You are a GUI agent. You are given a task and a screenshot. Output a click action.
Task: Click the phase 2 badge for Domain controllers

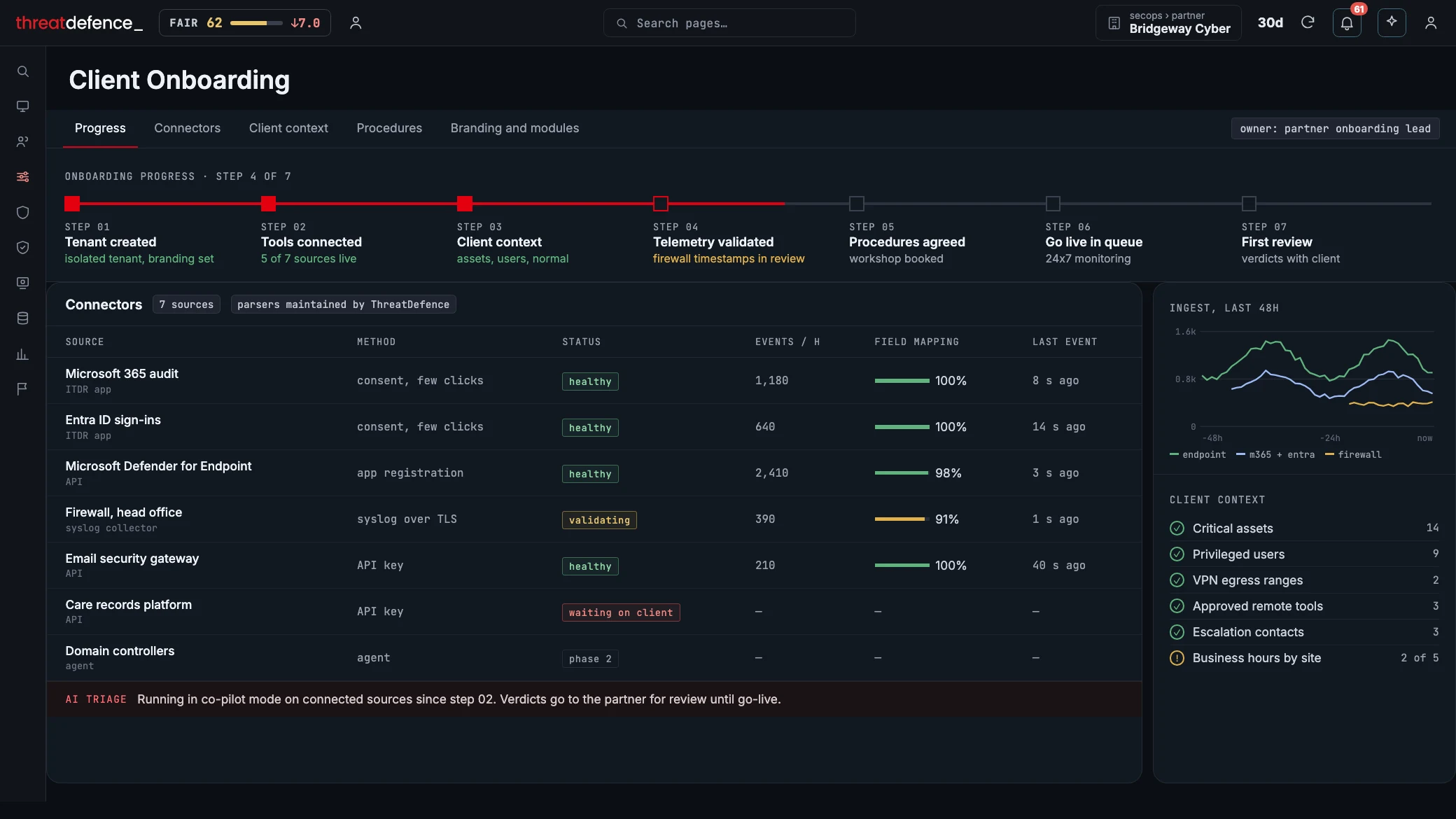point(590,659)
